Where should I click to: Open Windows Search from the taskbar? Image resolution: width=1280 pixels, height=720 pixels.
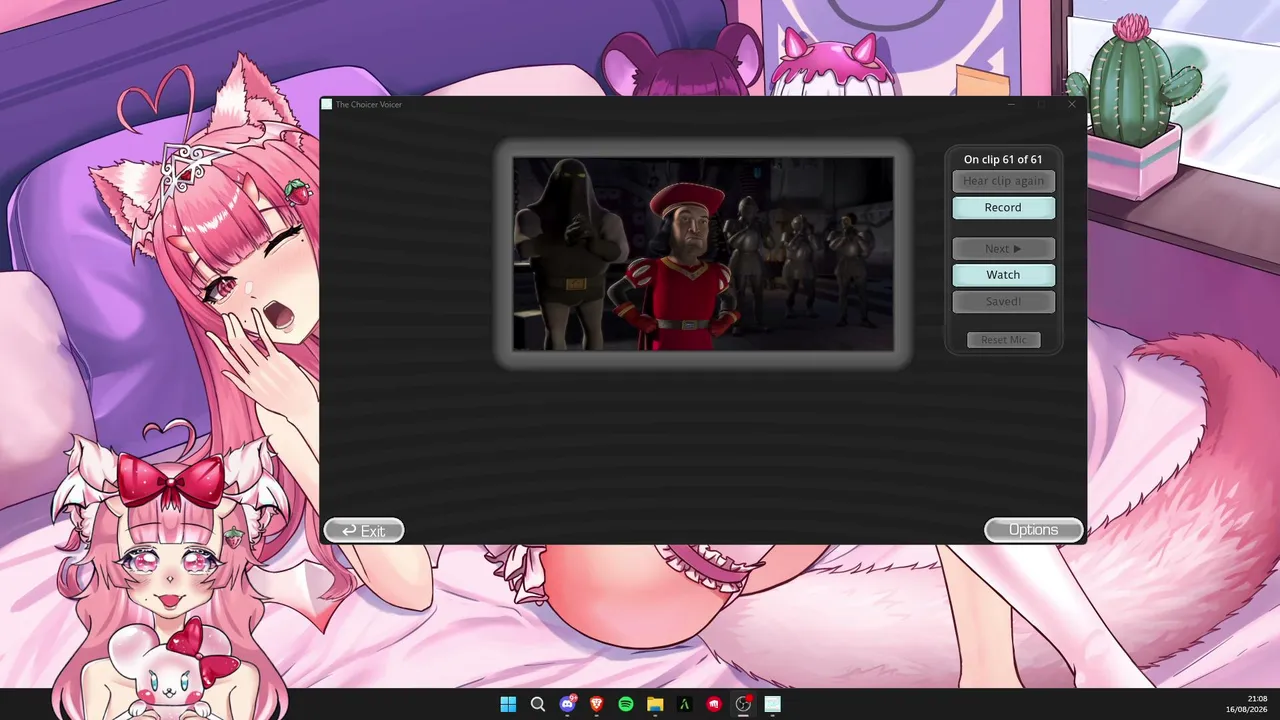pos(538,704)
